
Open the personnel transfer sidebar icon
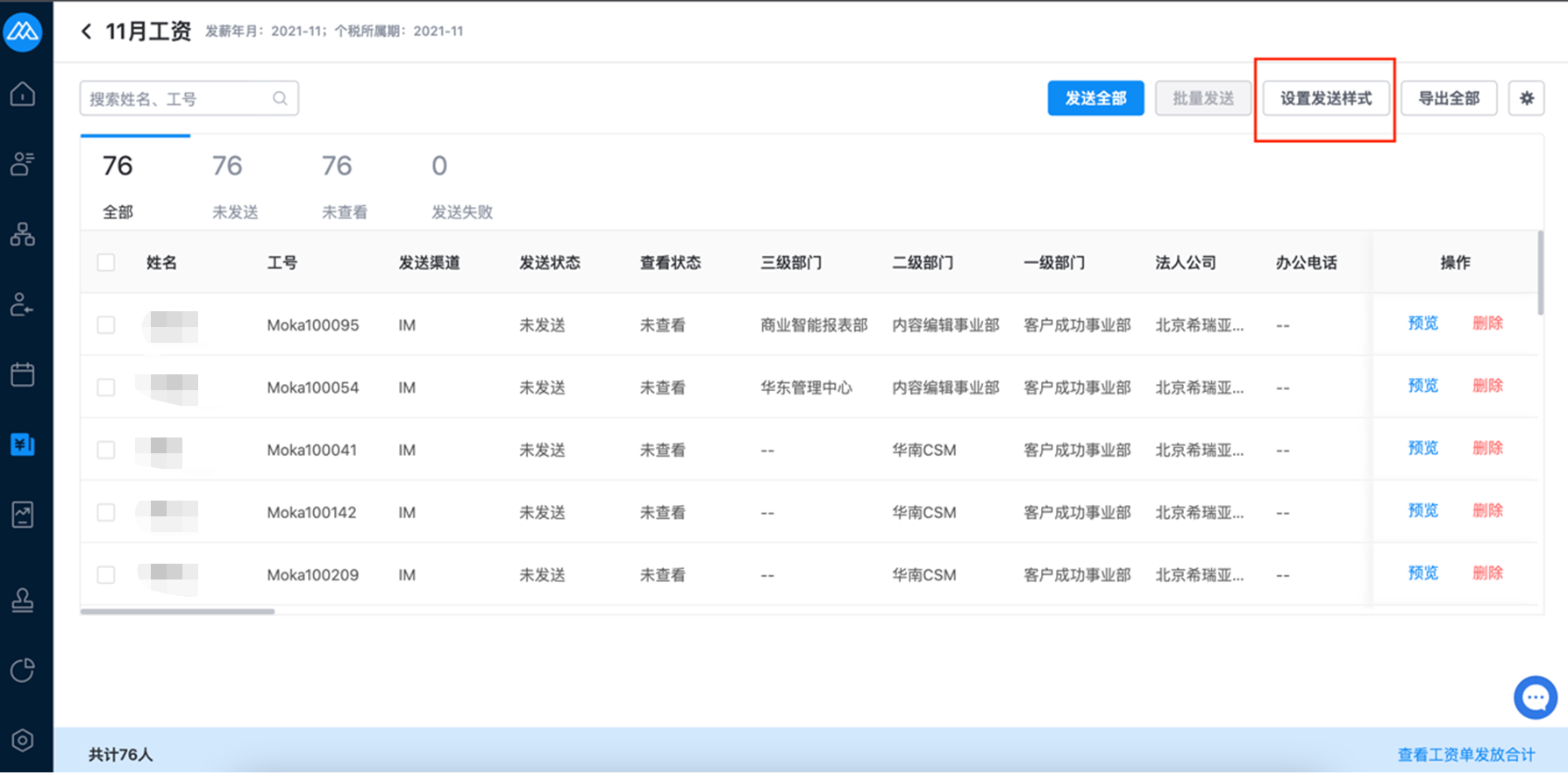[x=23, y=304]
